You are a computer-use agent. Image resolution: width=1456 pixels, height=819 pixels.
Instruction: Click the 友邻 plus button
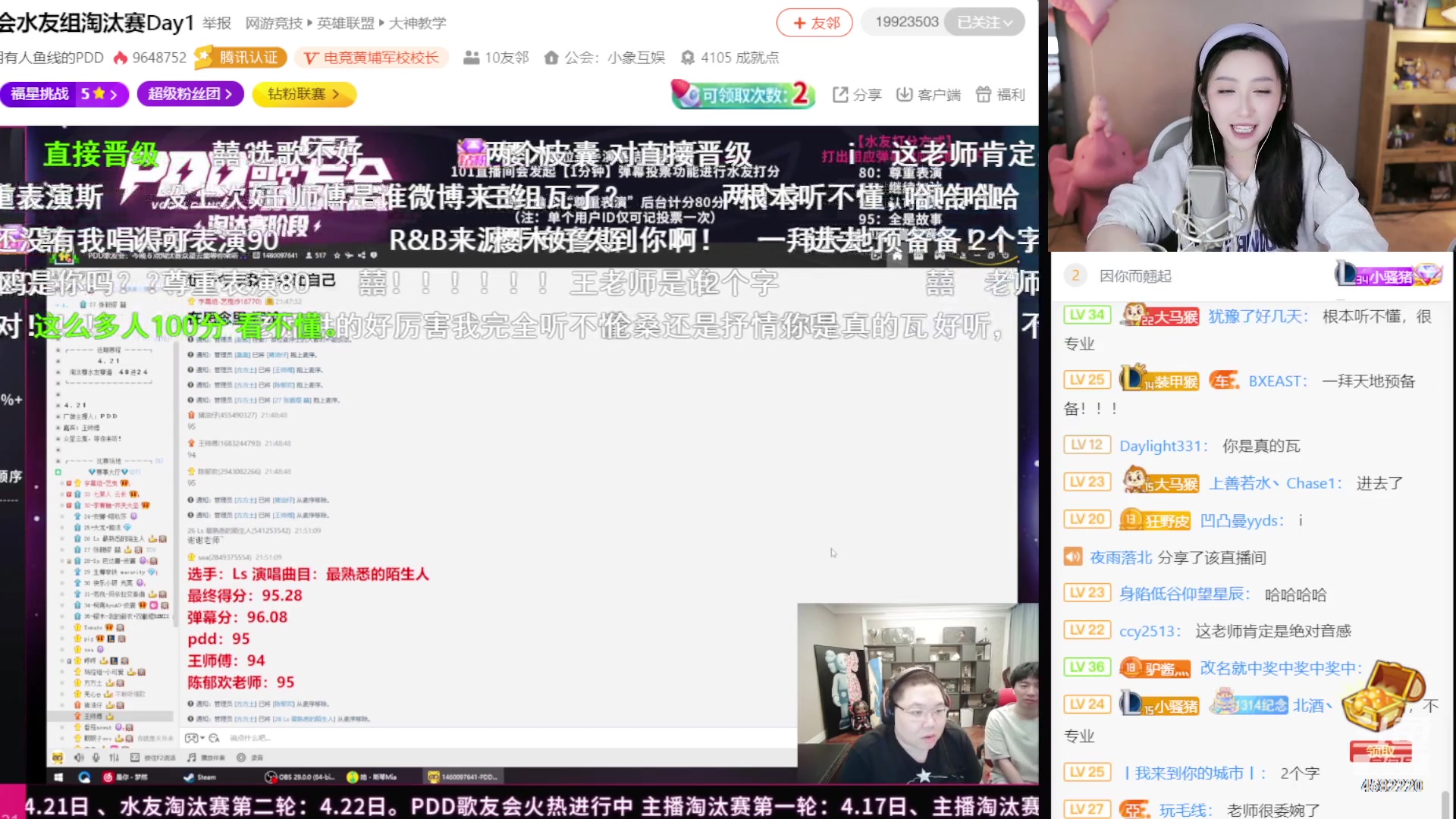[814, 23]
